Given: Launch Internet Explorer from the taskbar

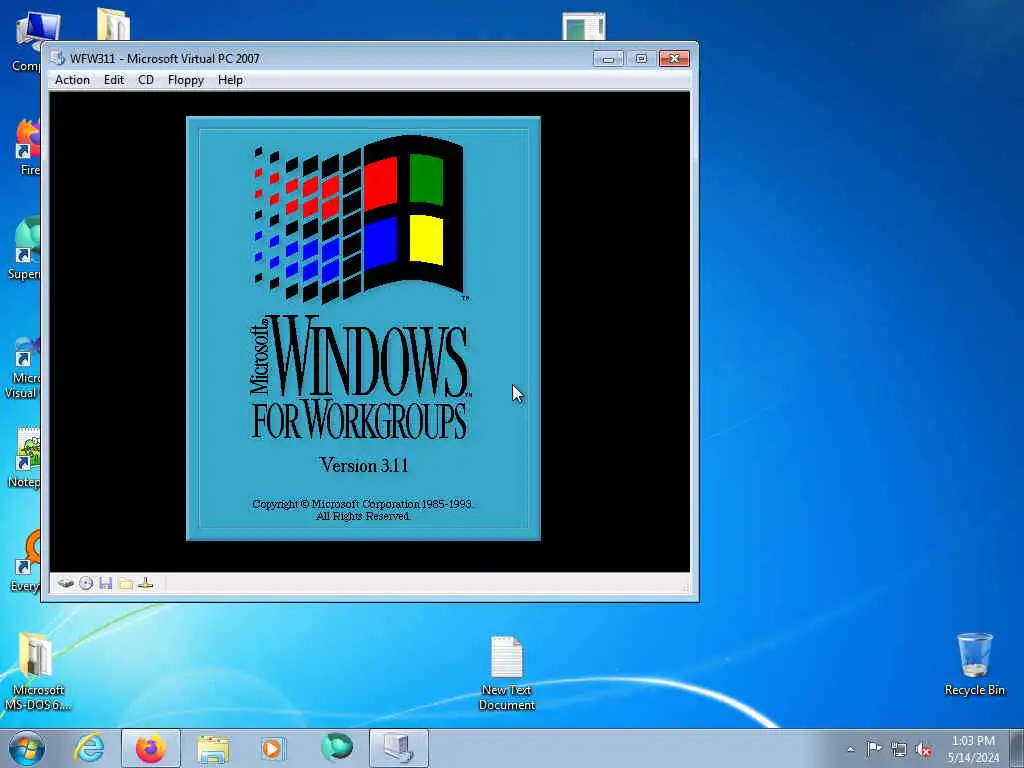Looking at the screenshot, I should coord(89,748).
